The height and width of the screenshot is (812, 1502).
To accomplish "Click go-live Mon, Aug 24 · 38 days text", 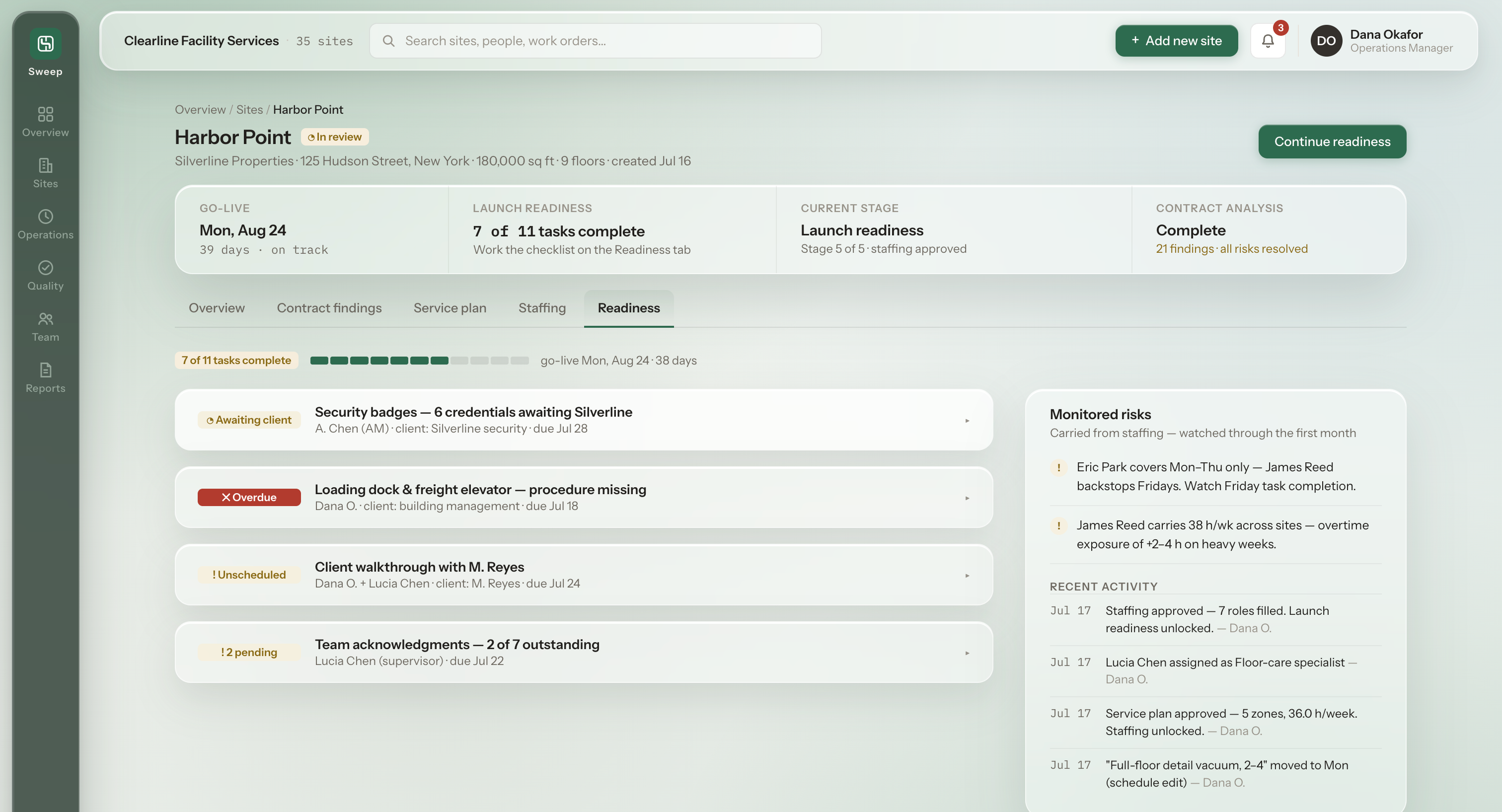I will [618, 360].
